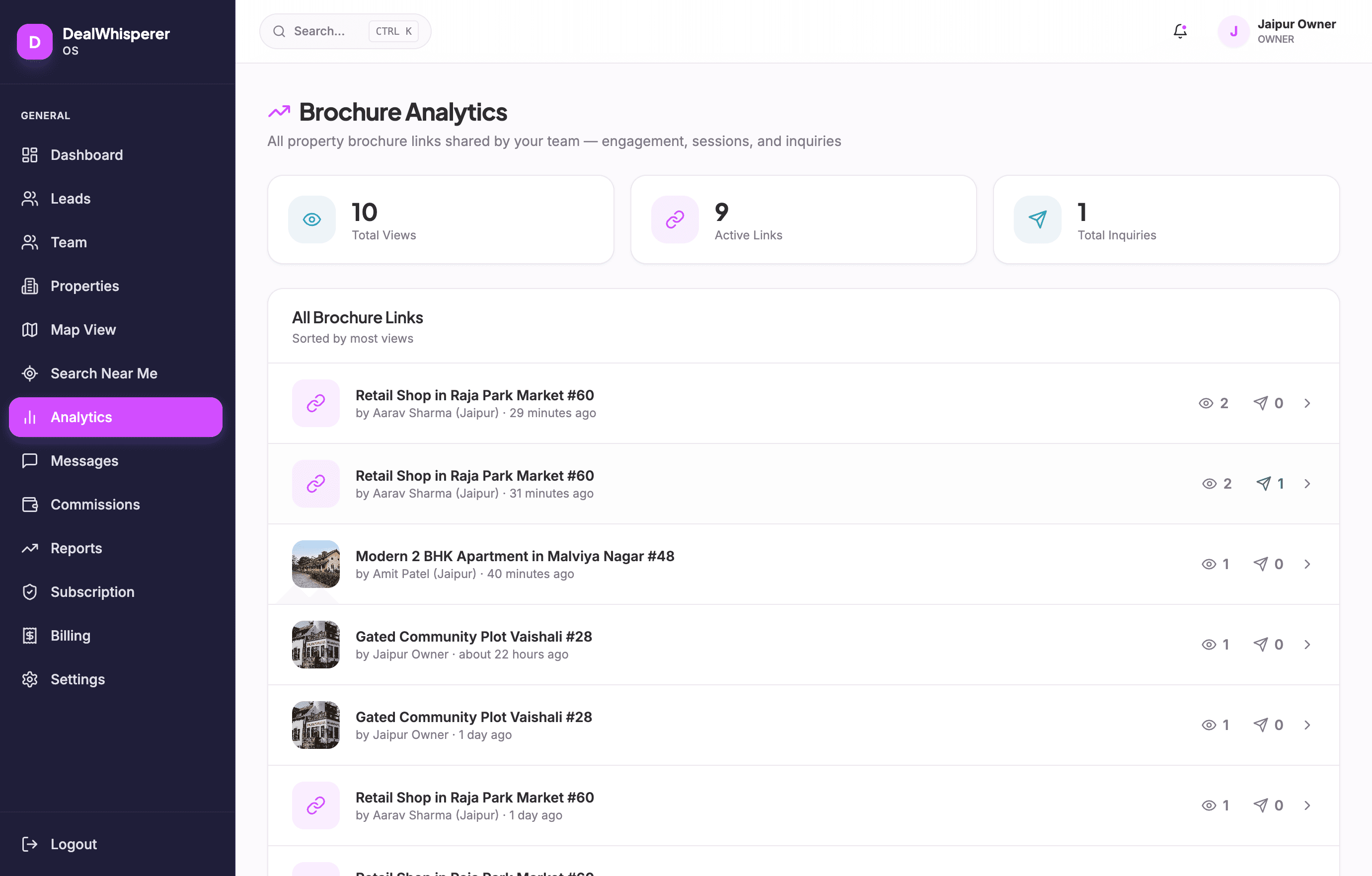The image size is (1372, 876).
Task: Click the '10' Total Views value
Action: coord(364,213)
